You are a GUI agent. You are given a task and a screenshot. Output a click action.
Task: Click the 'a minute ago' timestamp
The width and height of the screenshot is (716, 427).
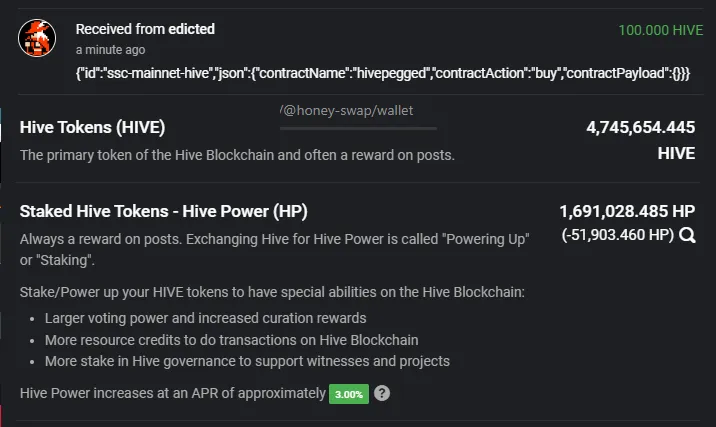pyautogui.click(x=111, y=50)
